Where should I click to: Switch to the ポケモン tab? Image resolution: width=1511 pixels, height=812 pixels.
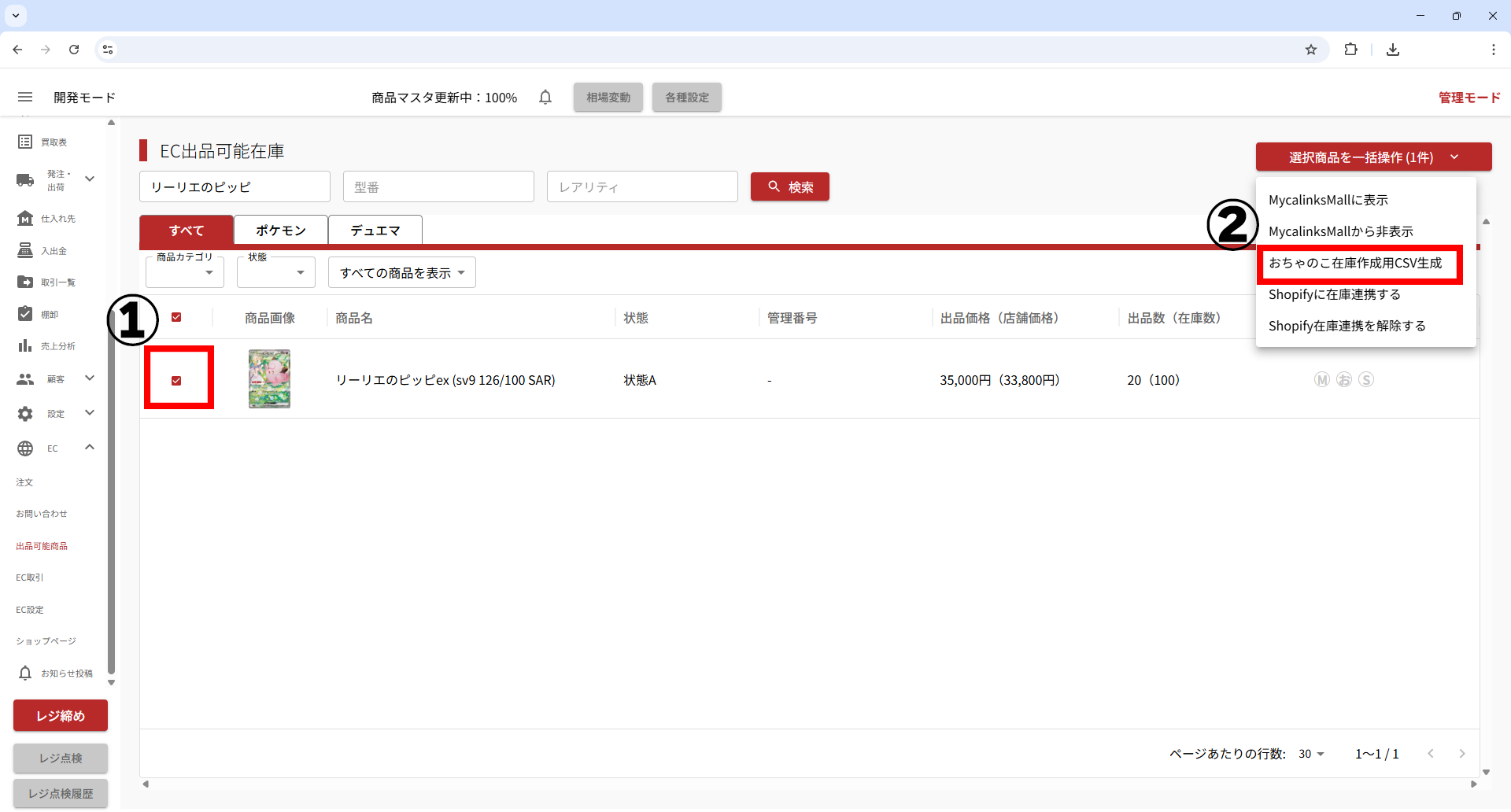[x=281, y=231]
